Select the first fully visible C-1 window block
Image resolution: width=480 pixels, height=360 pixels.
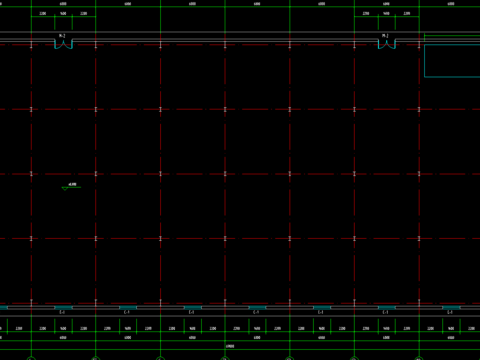pos(63,308)
